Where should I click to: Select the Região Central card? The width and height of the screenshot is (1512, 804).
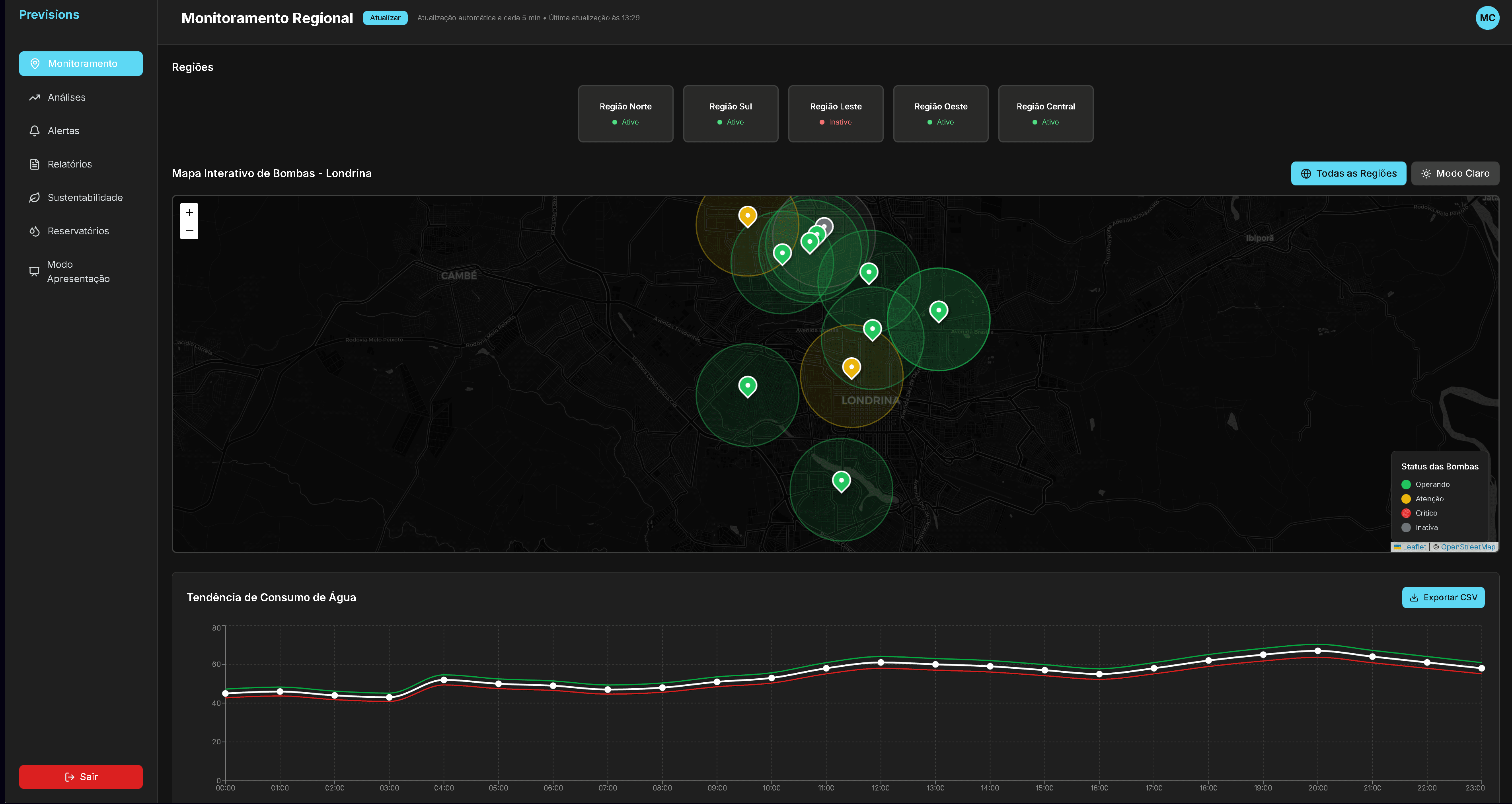(1045, 114)
